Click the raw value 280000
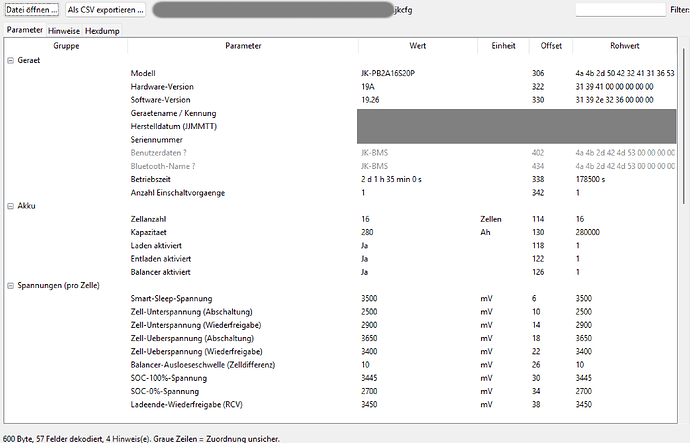 pos(587,232)
